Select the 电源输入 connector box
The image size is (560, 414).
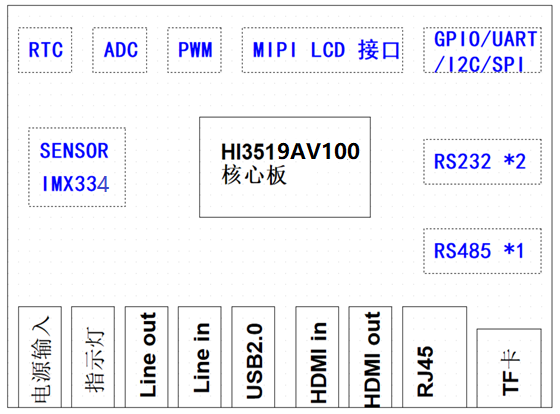tap(40, 357)
